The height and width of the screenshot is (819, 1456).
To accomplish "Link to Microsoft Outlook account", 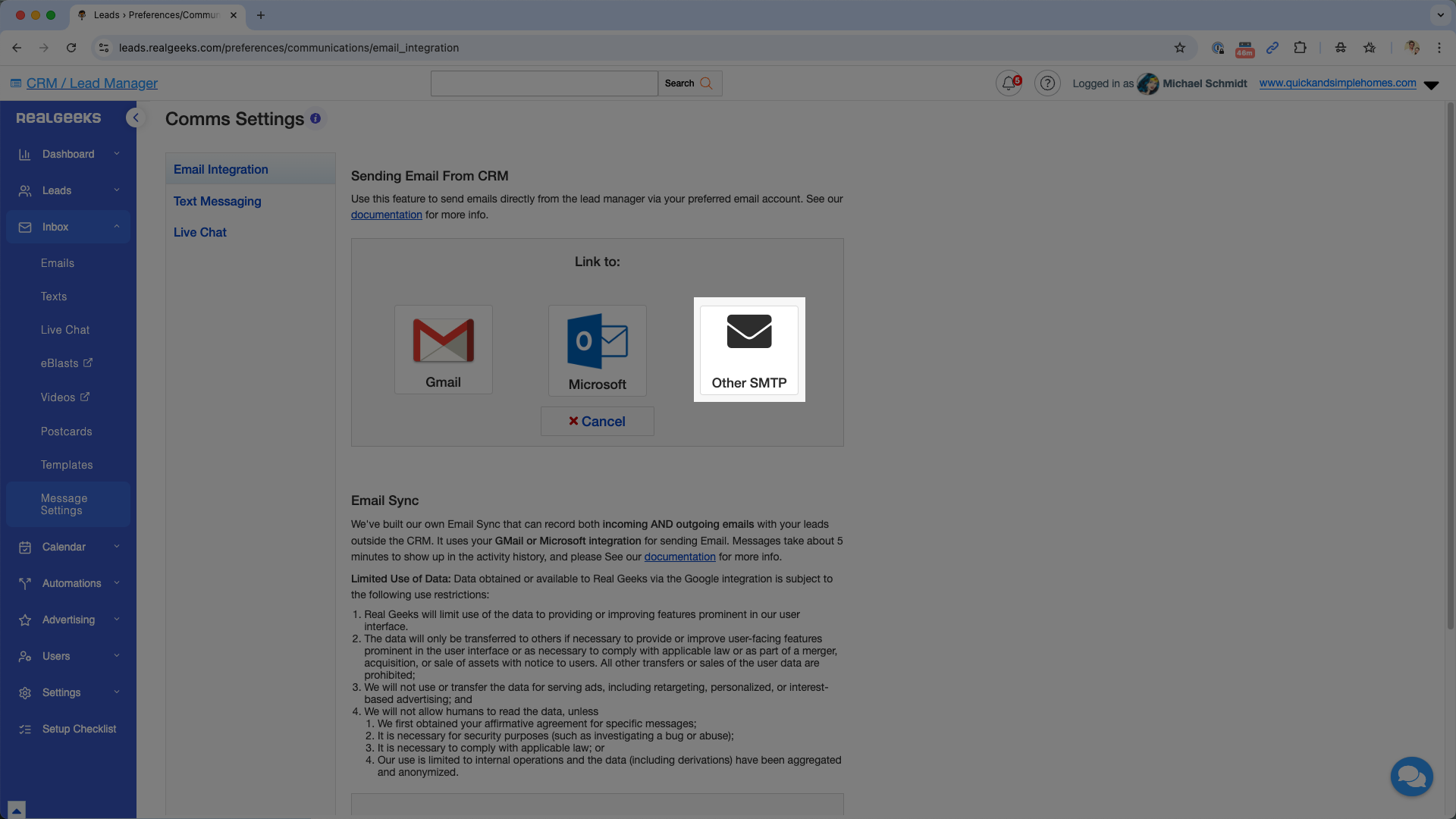I will point(598,350).
